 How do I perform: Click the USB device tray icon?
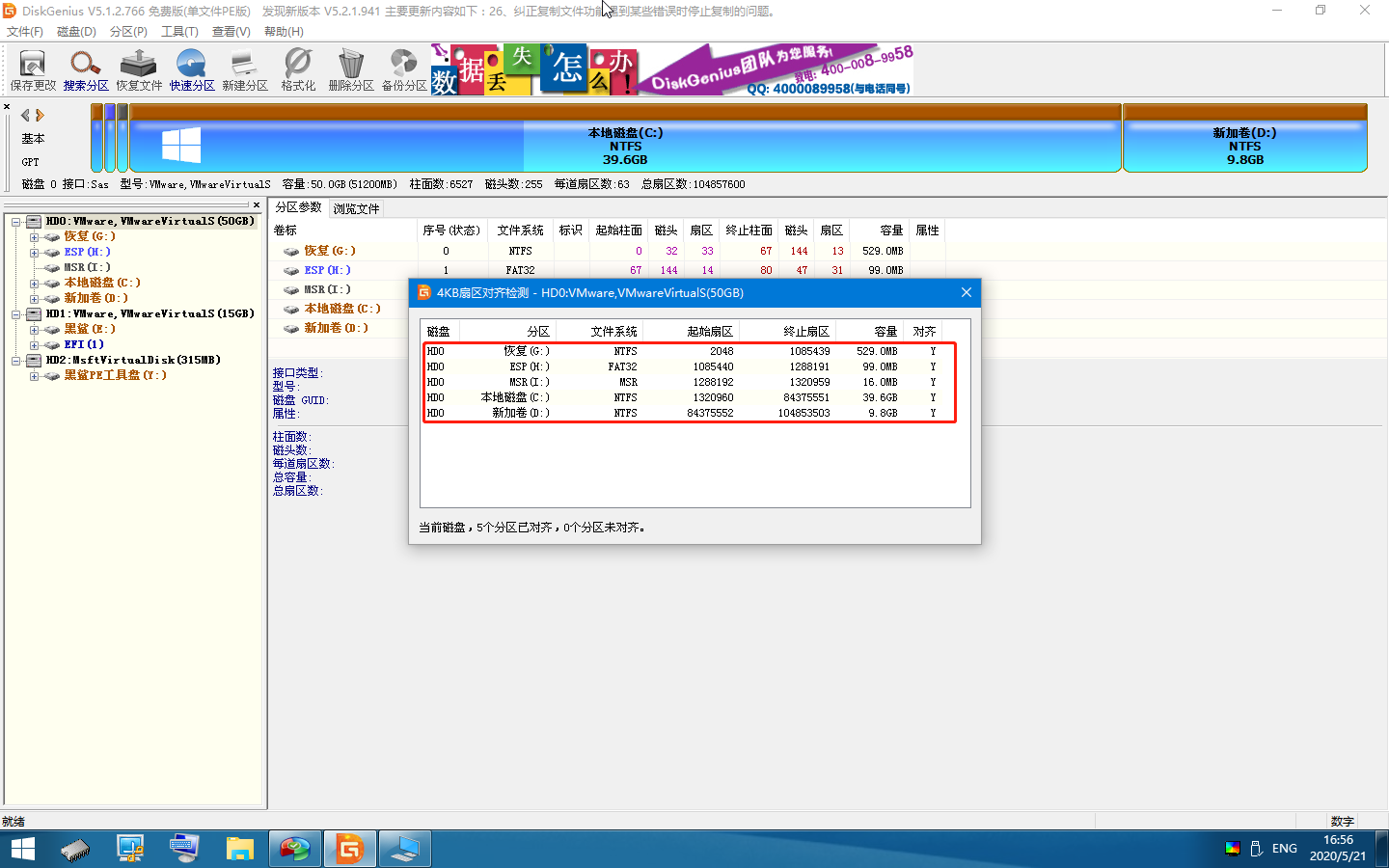[1257, 849]
